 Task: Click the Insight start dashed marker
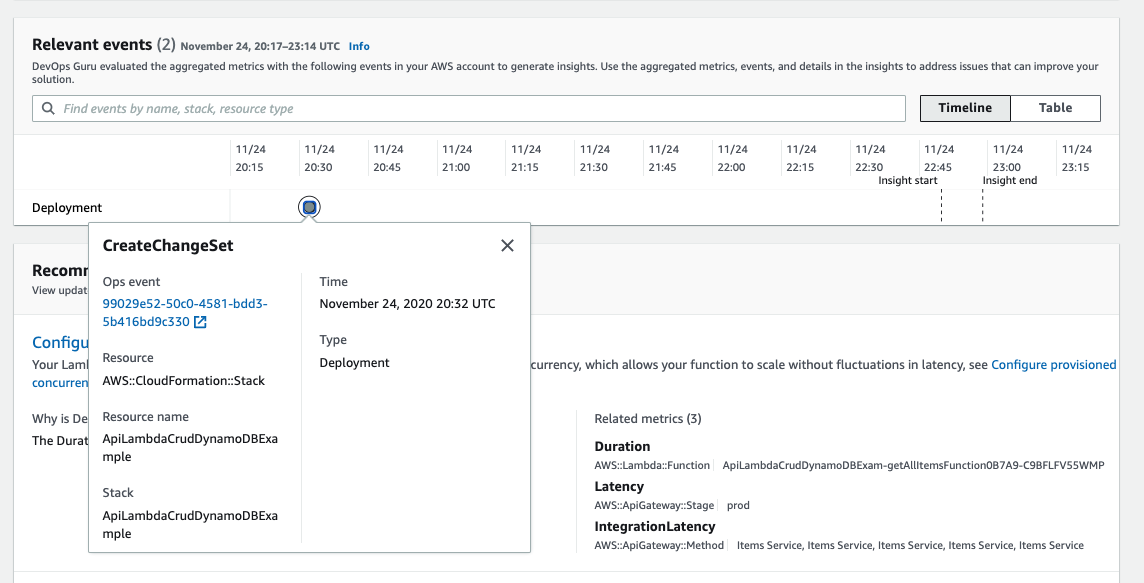[941, 207]
